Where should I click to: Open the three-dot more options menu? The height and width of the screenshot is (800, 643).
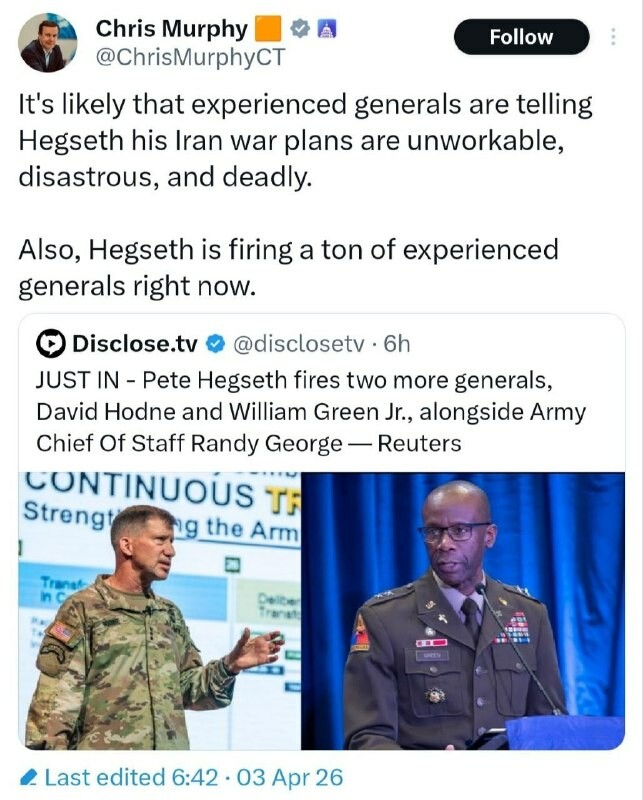(613, 37)
